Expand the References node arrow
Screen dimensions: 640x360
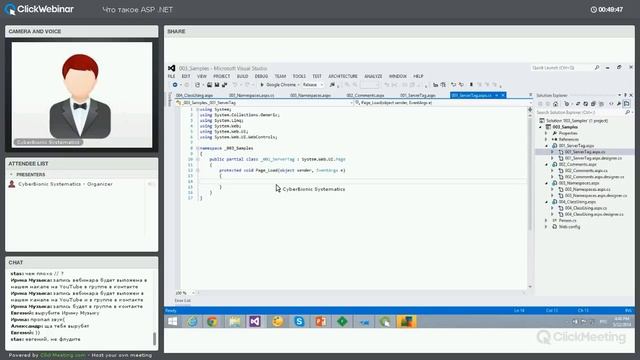pos(546,139)
